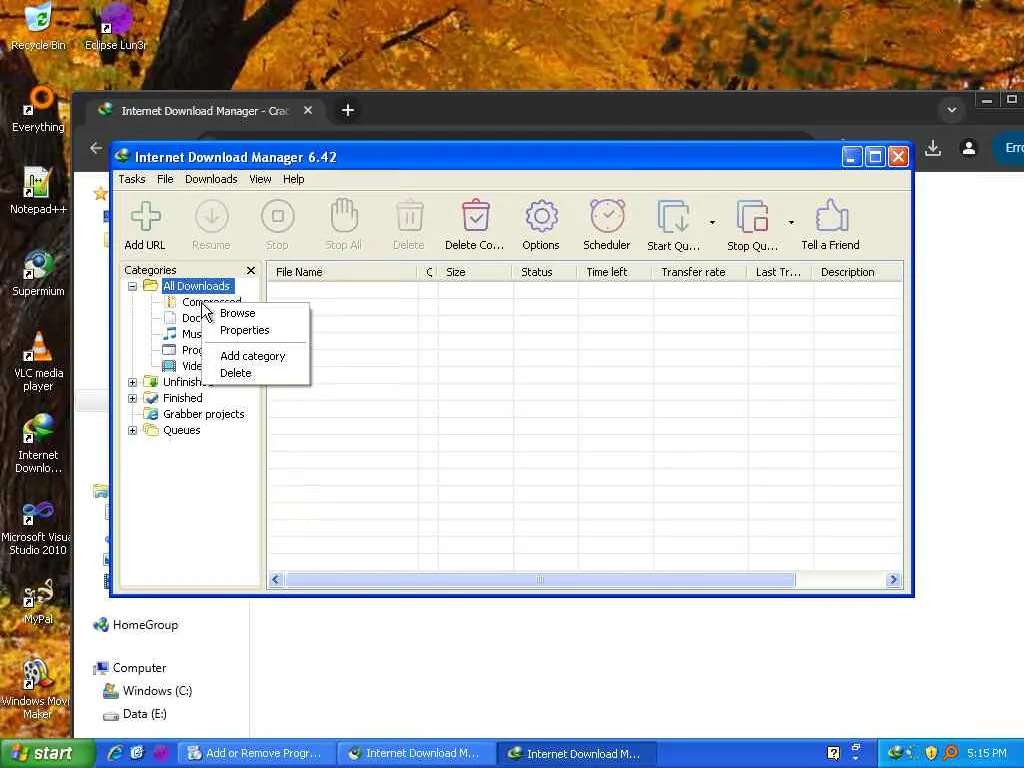Click the Add URL toolbar icon
Viewport: 1024px width, 768px height.
(x=145, y=217)
